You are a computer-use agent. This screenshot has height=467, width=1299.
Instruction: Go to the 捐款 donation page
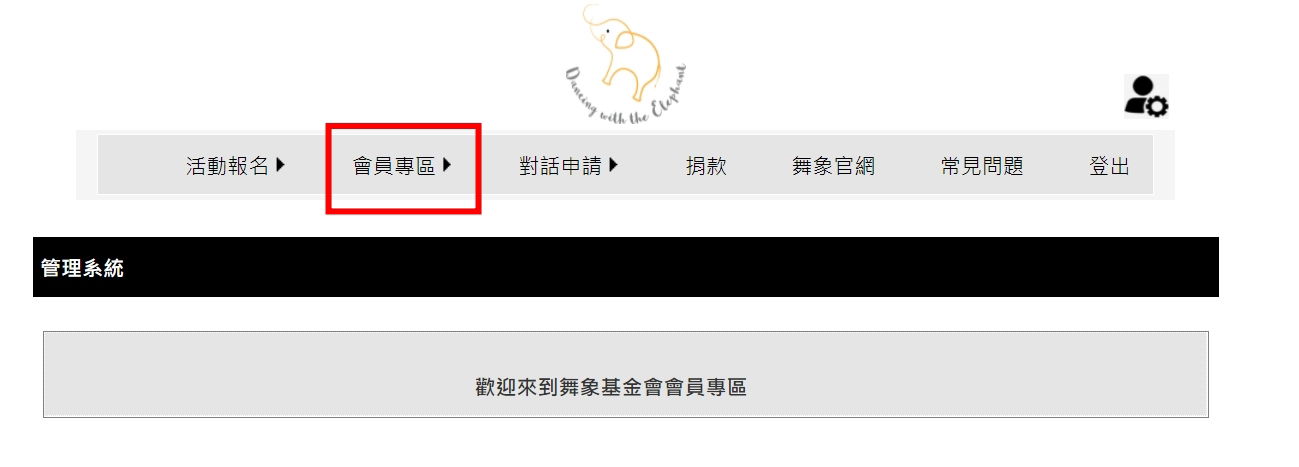point(706,166)
